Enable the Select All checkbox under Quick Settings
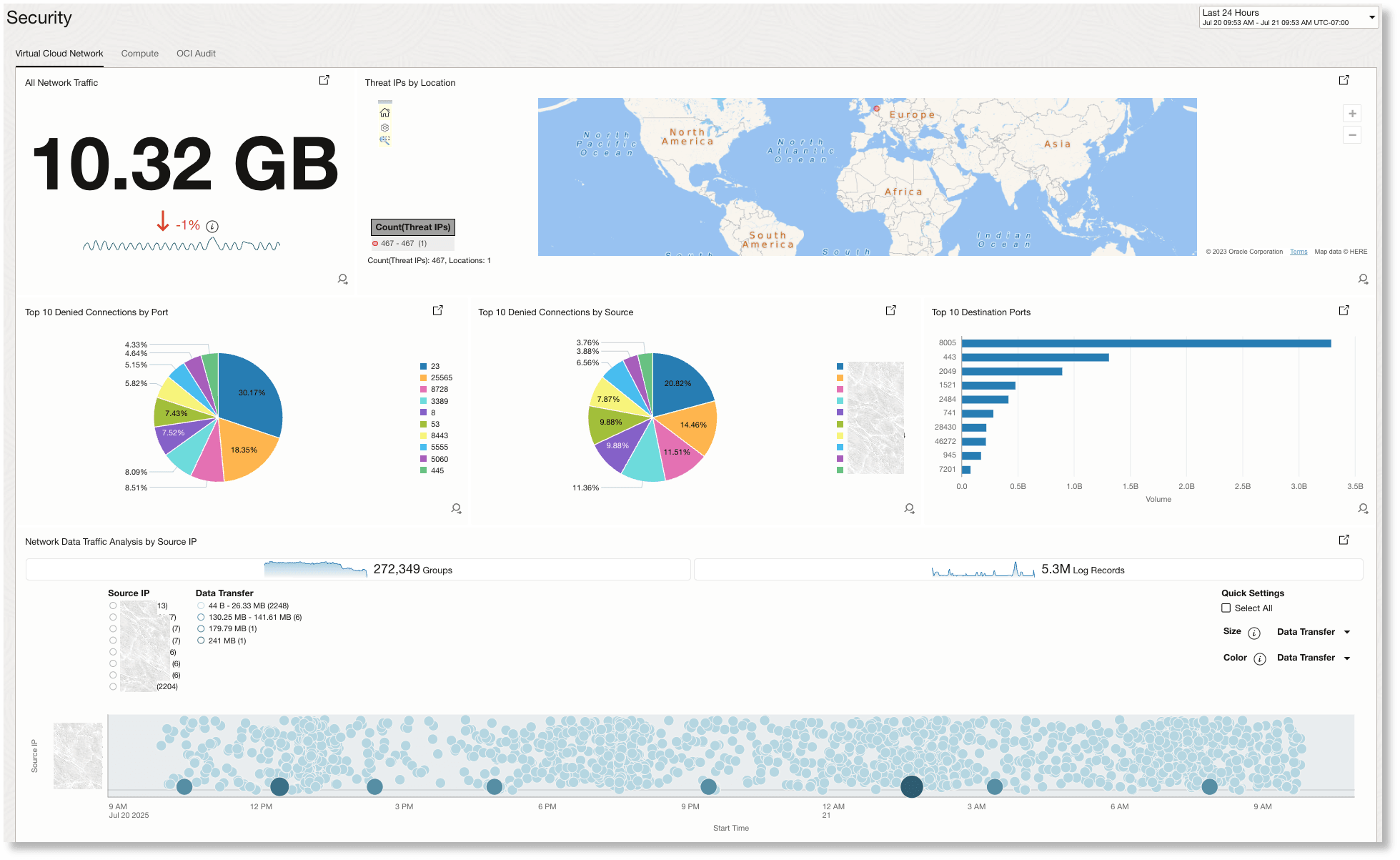The width and height of the screenshot is (1400, 860). pos(1226,608)
